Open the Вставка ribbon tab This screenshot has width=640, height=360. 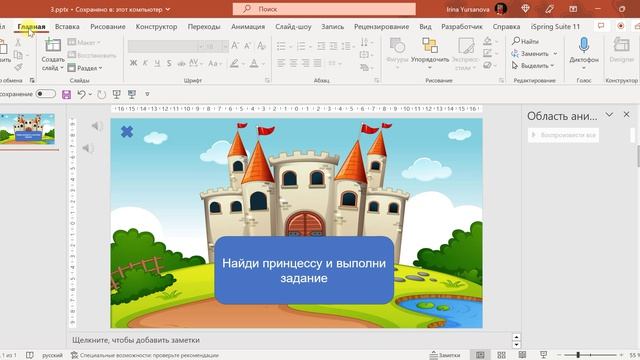click(x=67, y=27)
